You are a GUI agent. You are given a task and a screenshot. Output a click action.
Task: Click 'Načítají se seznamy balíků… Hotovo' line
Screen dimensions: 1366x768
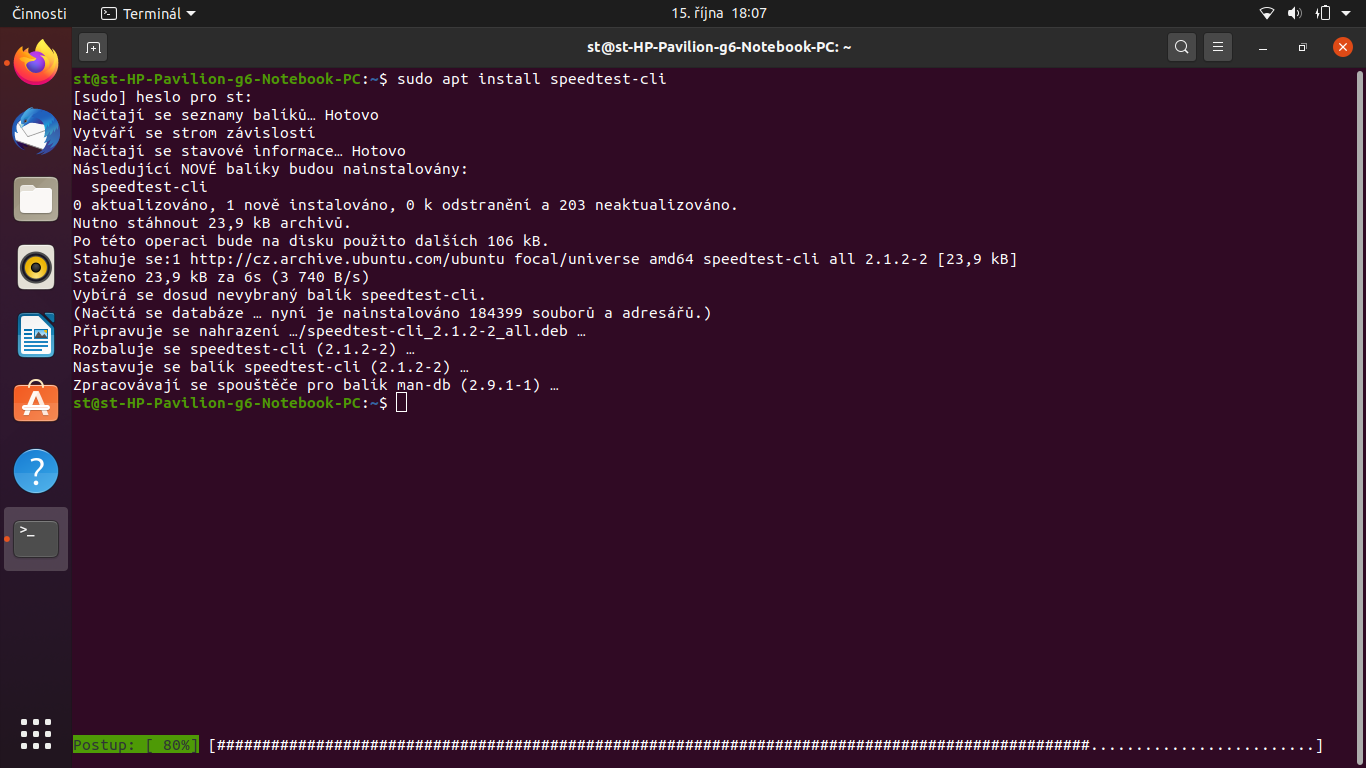226,115
